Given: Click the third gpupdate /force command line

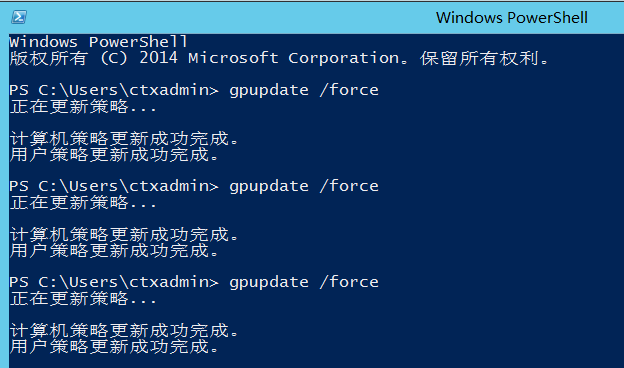Looking at the screenshot, I should 194,282.
